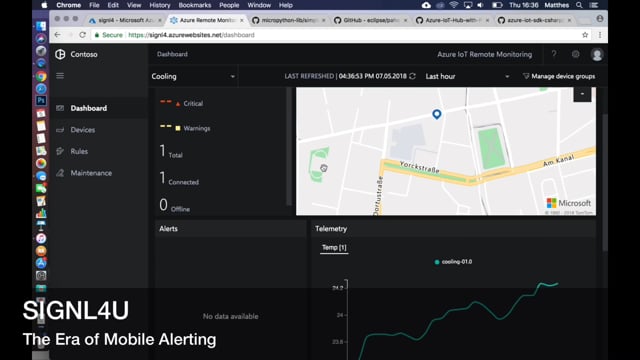Viewport: 640px width, 360px height.
Task: Open Notification Center from menu bar
Action: tap(594, 5)
